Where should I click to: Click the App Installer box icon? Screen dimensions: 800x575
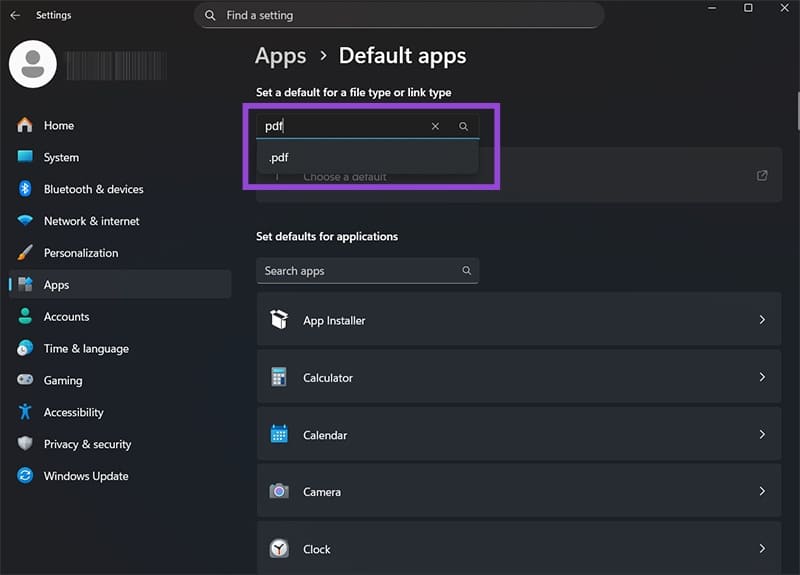pos(279,320)
